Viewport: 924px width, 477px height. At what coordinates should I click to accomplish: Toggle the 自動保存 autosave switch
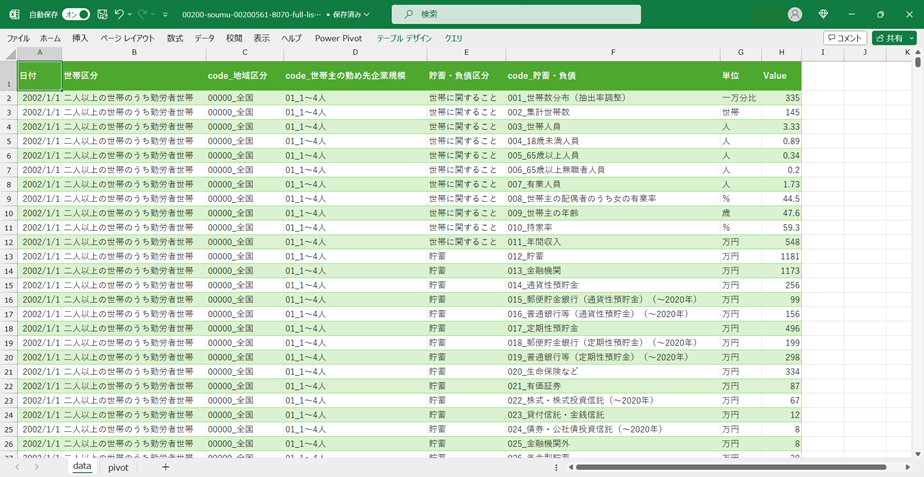point(75,15)
